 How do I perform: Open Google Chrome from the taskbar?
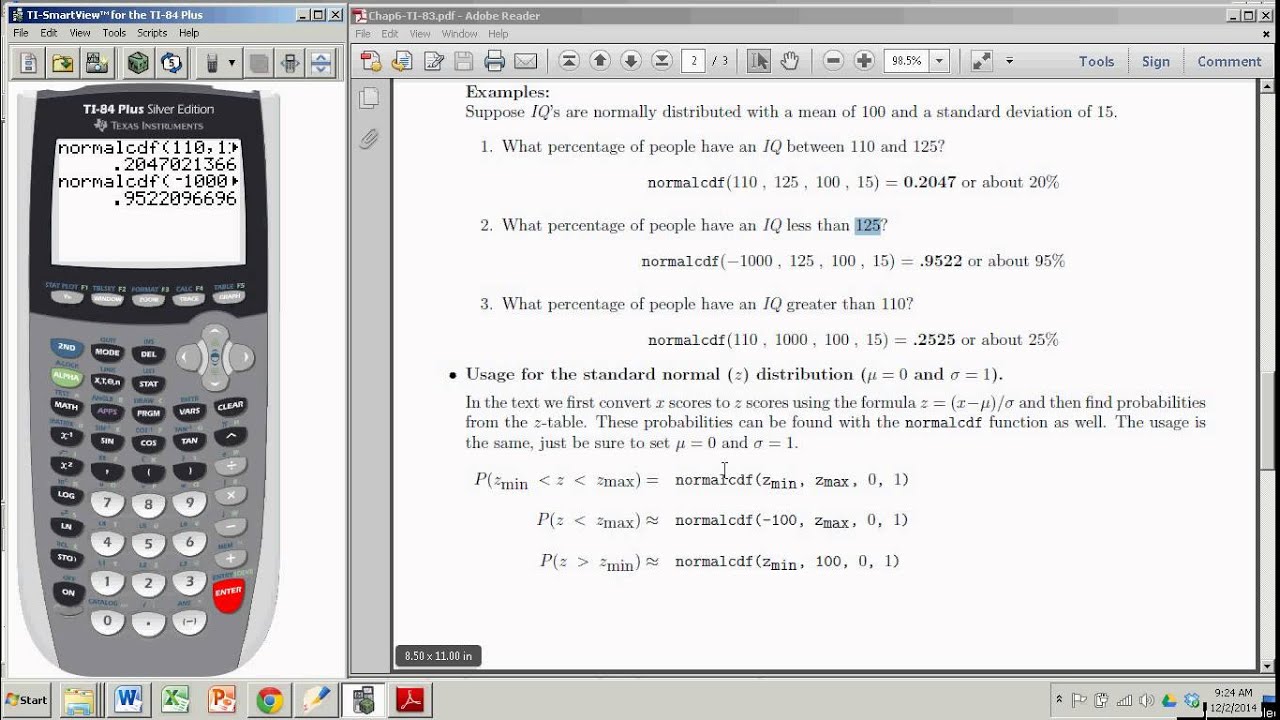269,700
